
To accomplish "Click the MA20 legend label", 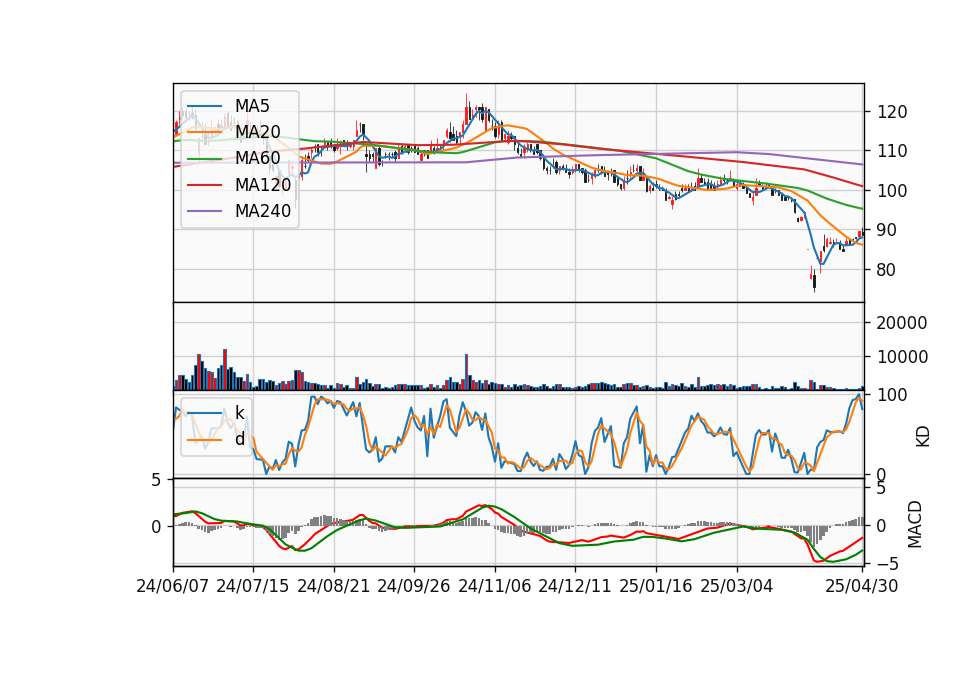I will pos(257,132).
